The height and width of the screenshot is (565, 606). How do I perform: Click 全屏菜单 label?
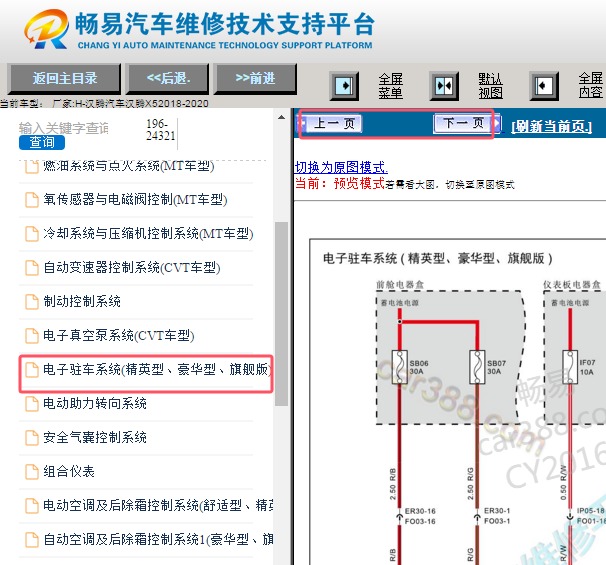tap(390, 86)
